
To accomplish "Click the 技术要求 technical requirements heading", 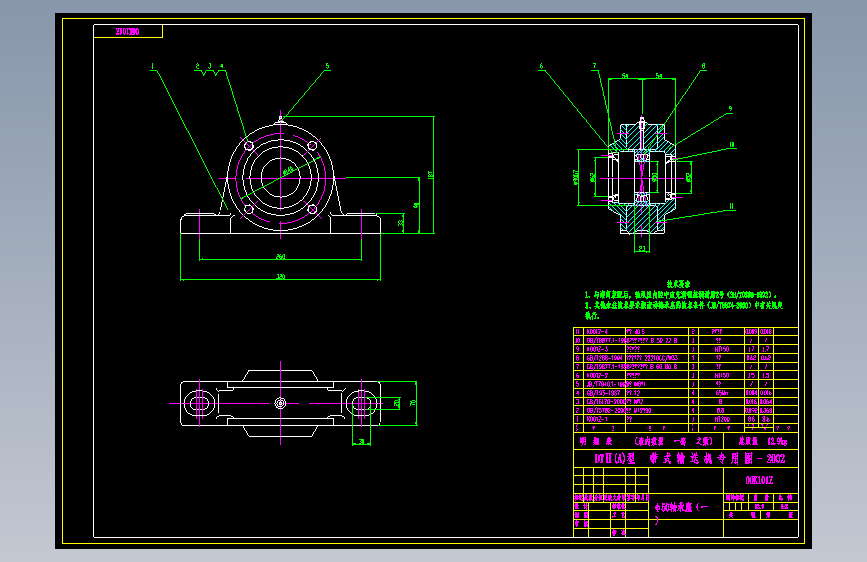I will tap(678, 284).
